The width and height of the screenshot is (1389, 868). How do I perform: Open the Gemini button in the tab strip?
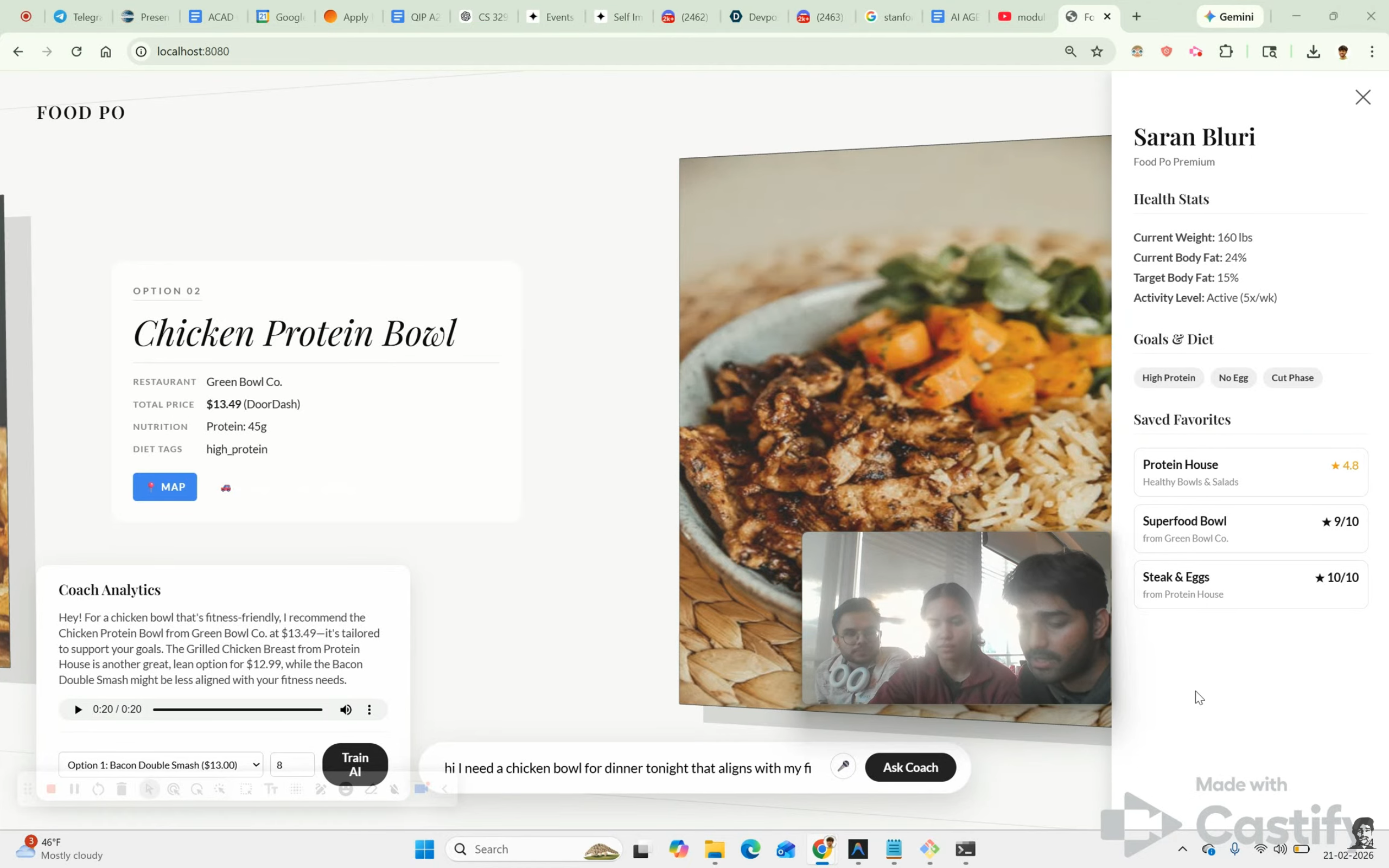click(1229, 17)
